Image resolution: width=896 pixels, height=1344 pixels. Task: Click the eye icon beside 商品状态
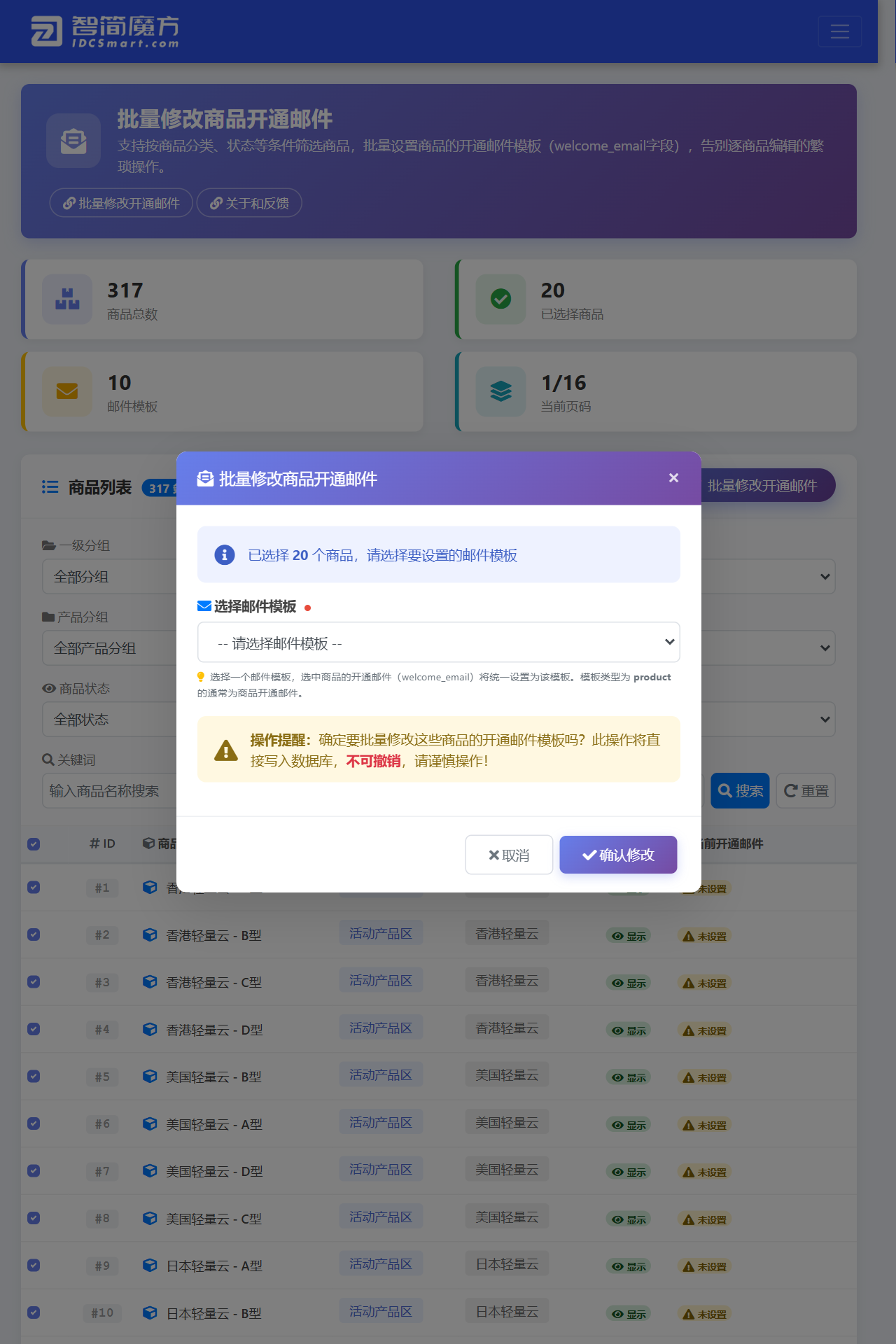click(x=49, y=688)
